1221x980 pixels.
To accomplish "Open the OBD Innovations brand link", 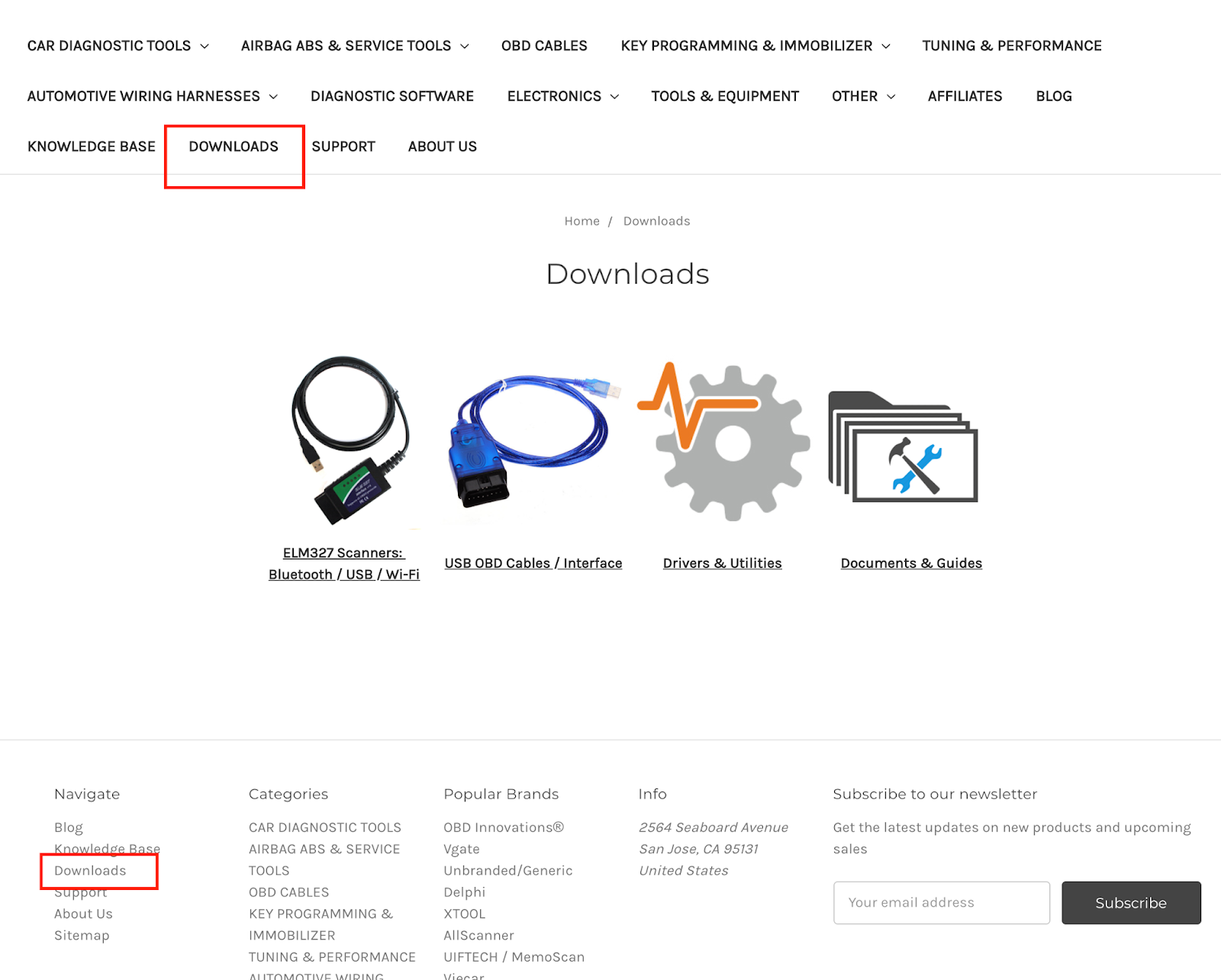I will (504, 827).
